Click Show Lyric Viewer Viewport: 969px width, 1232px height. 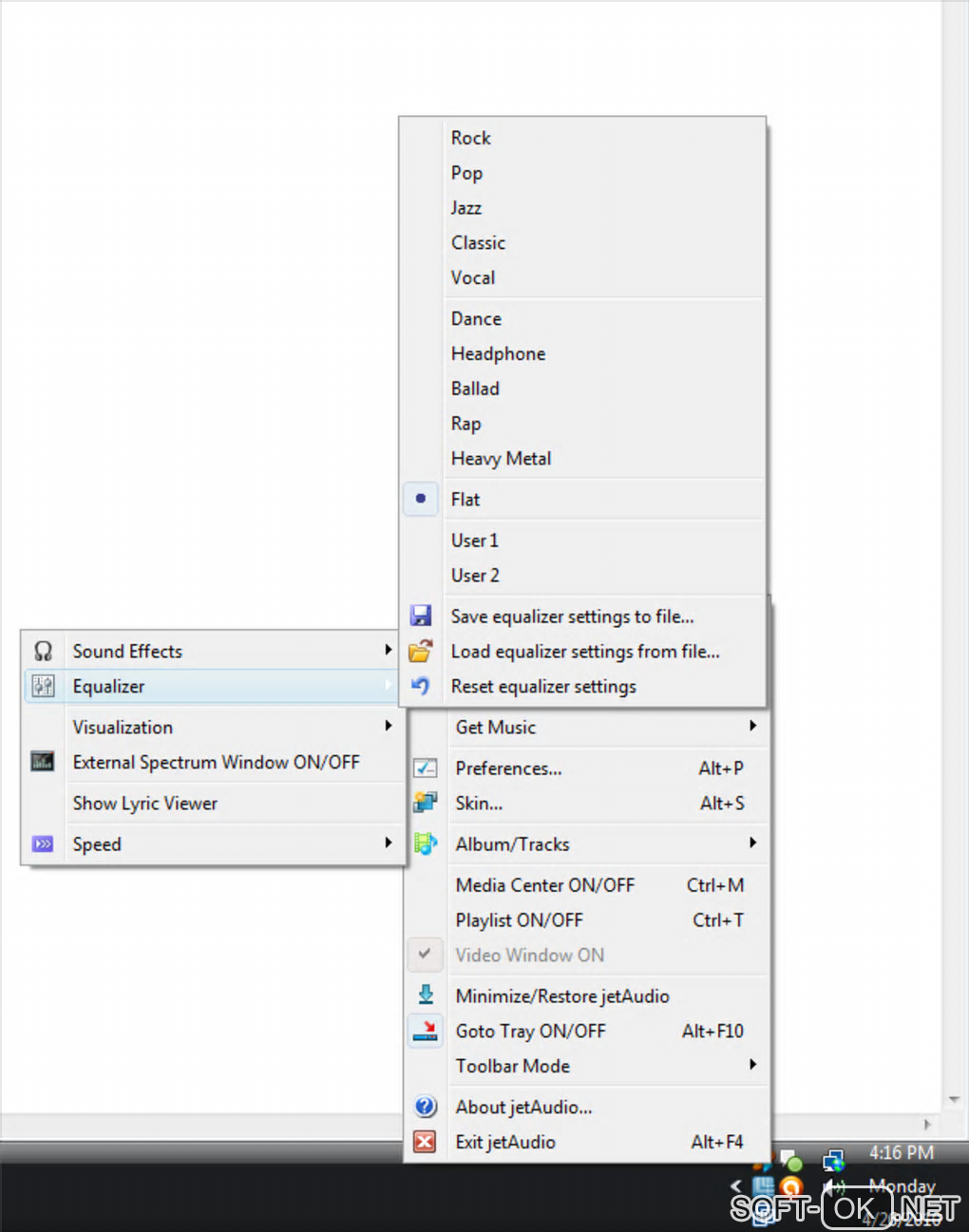[214, 803]
